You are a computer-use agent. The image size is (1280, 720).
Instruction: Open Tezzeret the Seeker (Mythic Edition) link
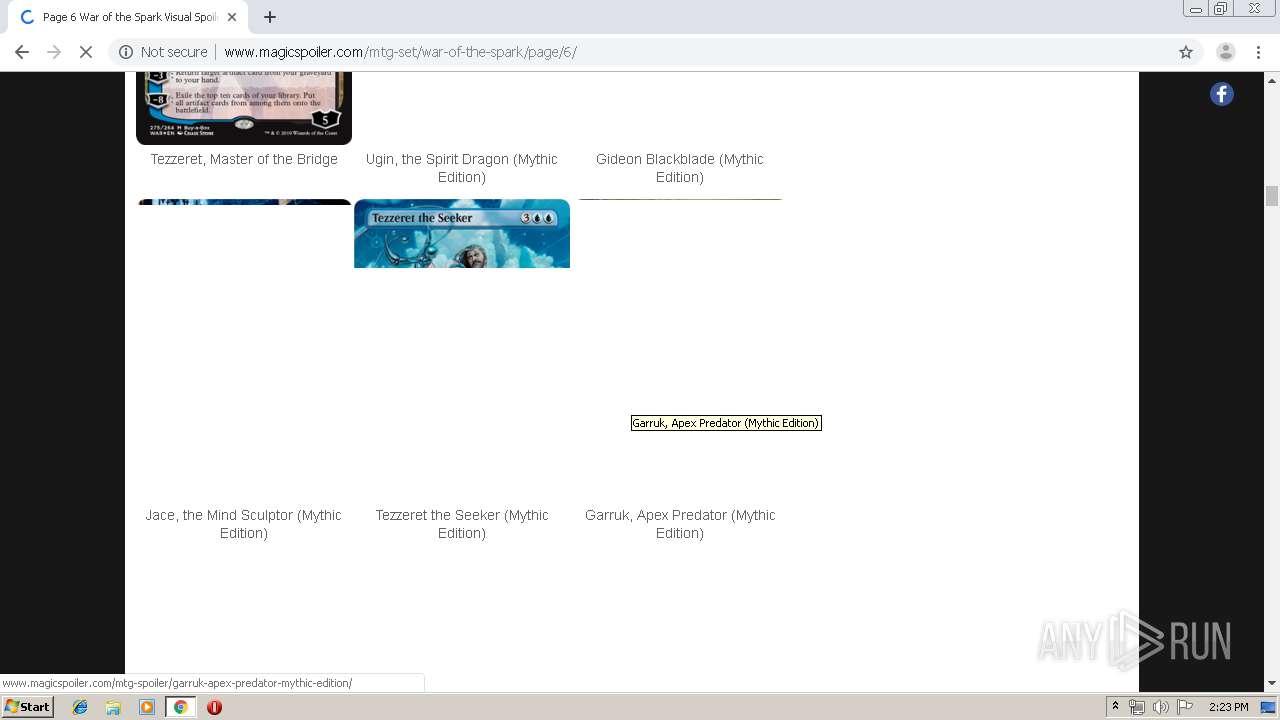tap(462, 524)
